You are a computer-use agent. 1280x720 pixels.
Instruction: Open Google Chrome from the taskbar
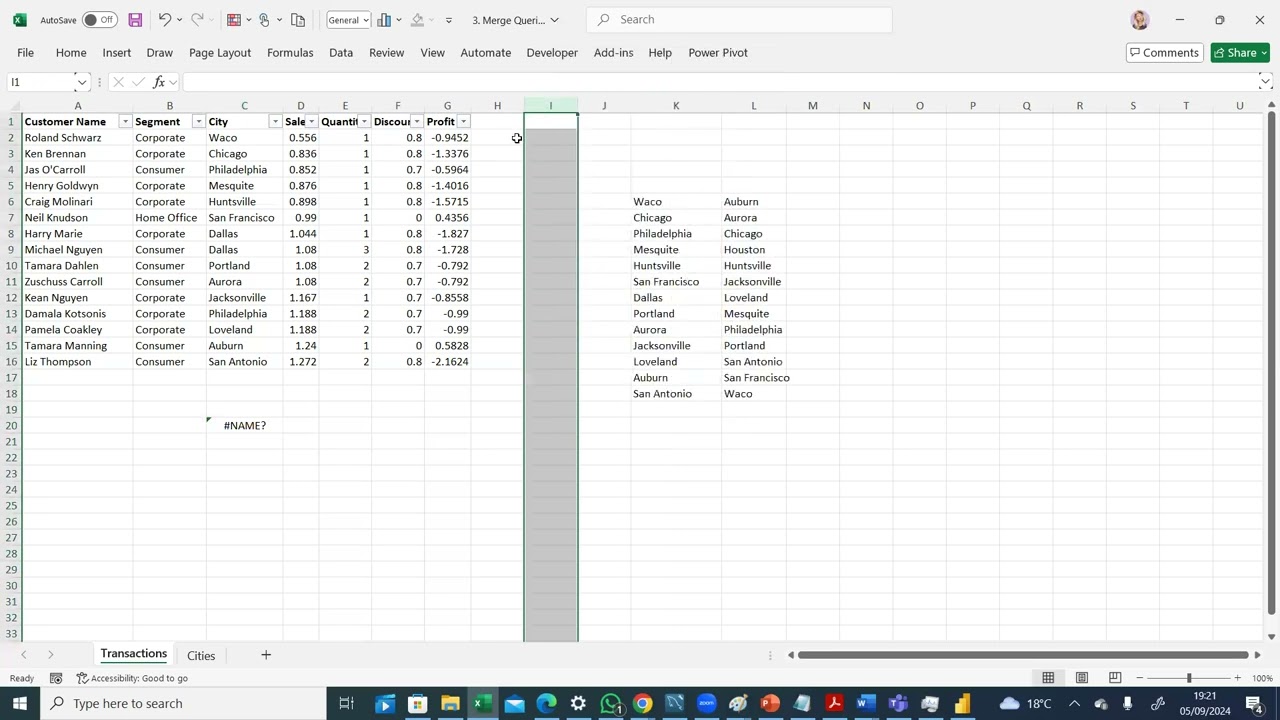coord(642,704)
